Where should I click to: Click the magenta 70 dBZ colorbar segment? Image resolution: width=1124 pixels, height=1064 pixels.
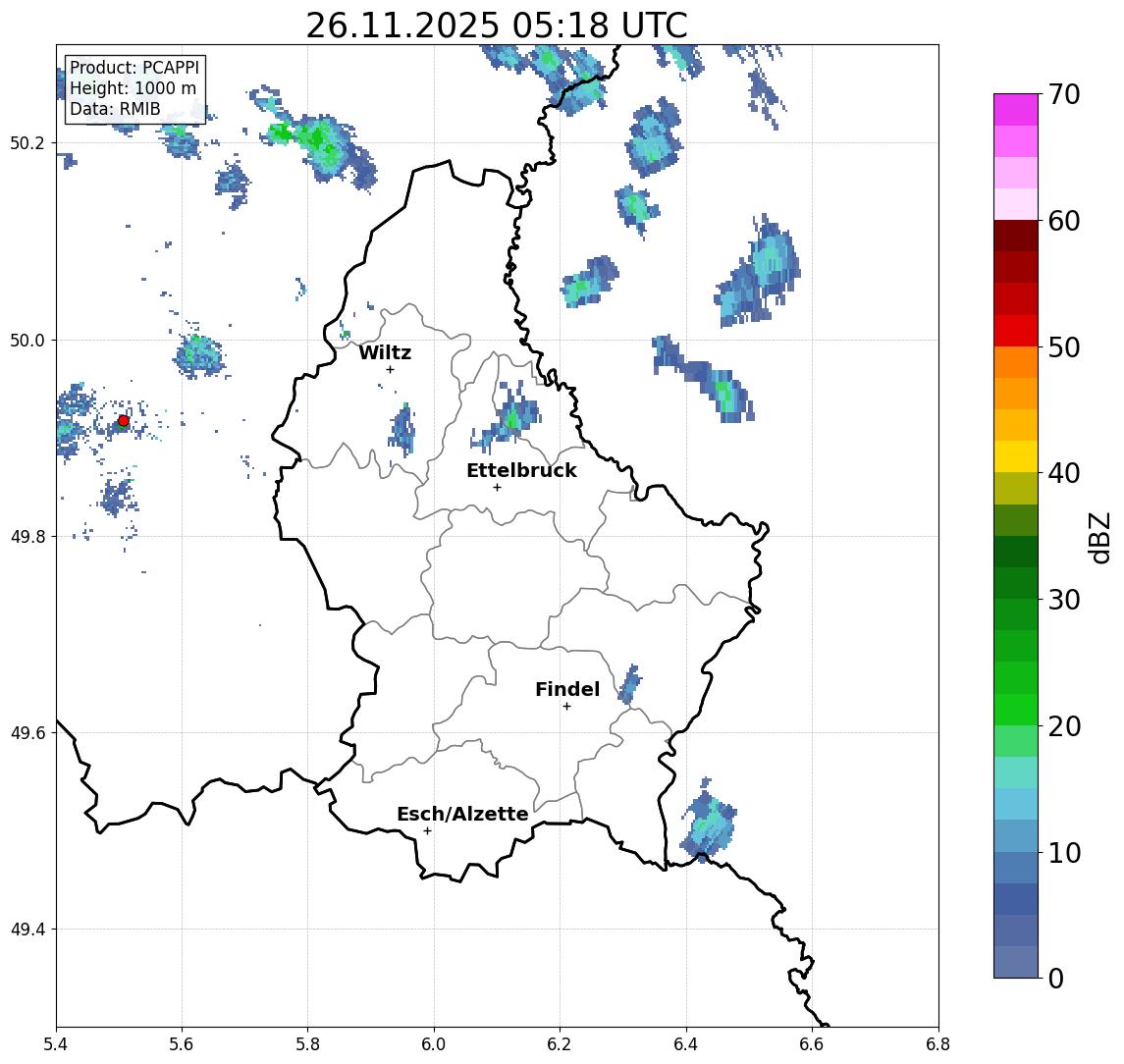(x=1016, y=109)
